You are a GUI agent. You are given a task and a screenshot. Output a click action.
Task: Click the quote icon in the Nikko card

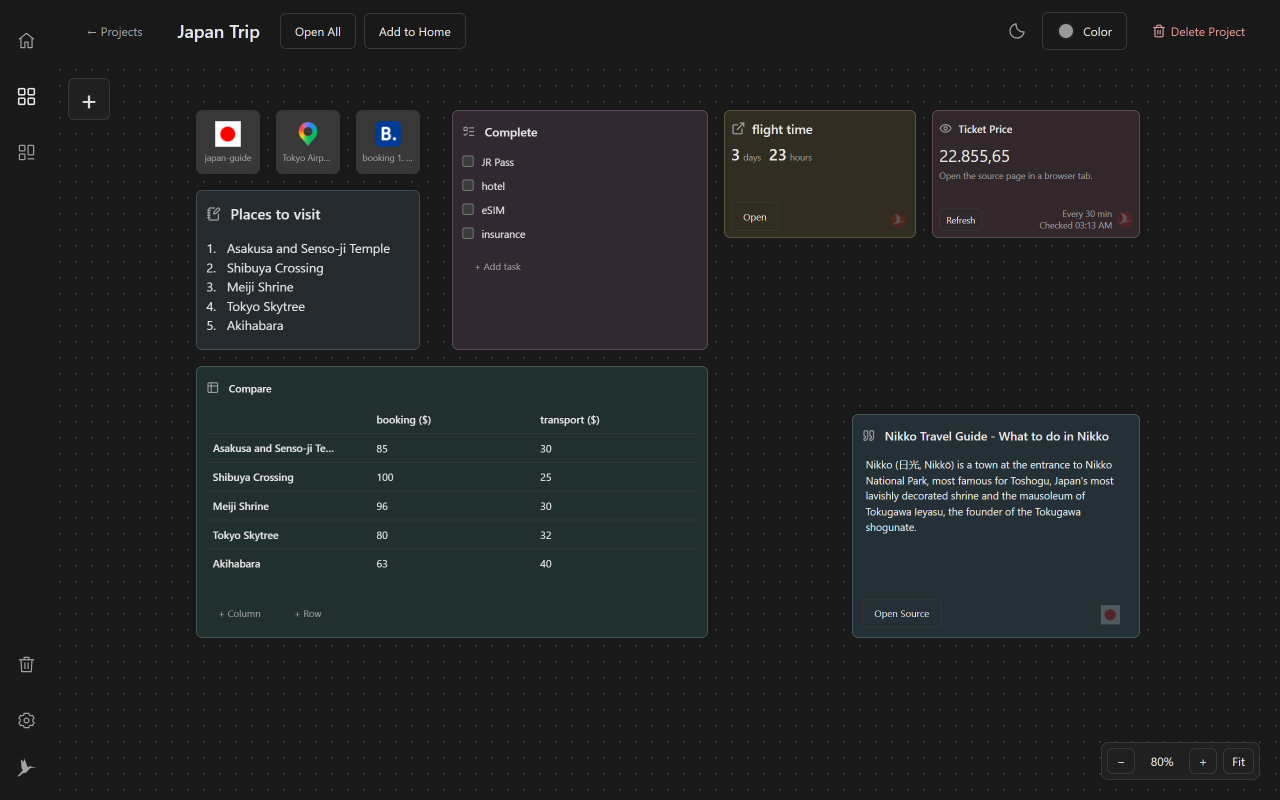click(x=869, y=436)
